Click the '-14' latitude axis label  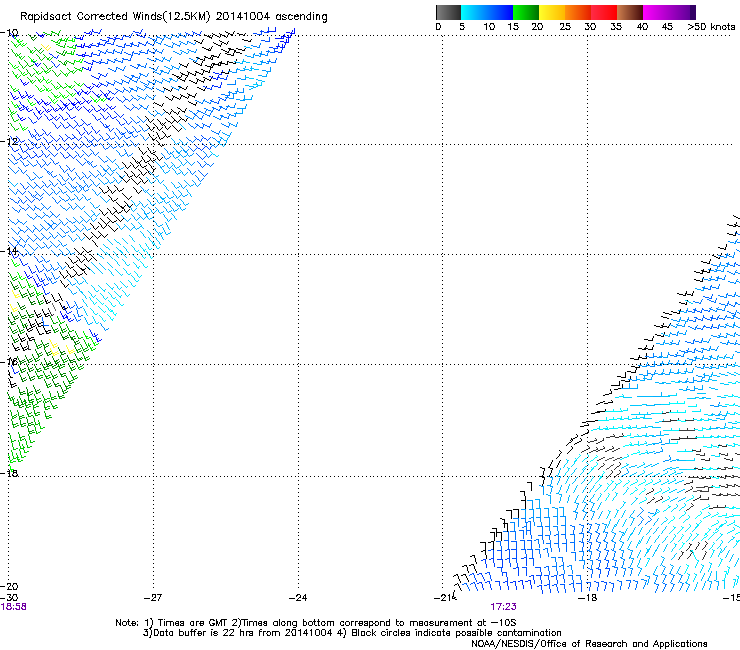tap(9, 251)
